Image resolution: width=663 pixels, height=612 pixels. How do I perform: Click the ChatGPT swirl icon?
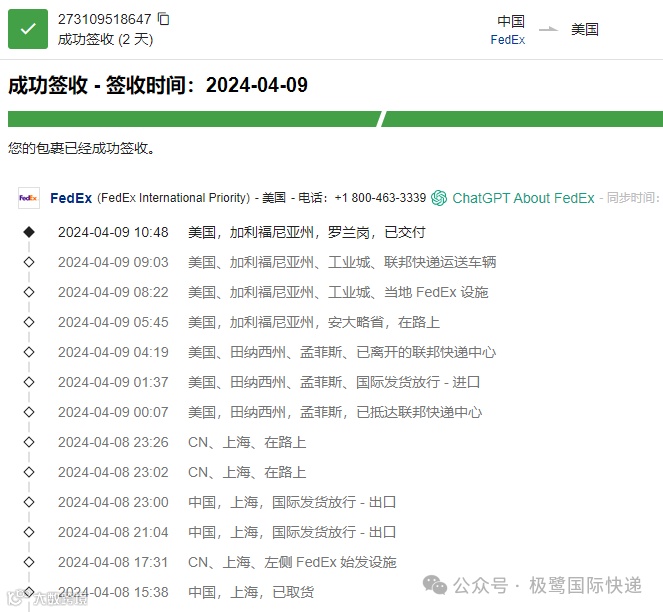click(439, 198)
